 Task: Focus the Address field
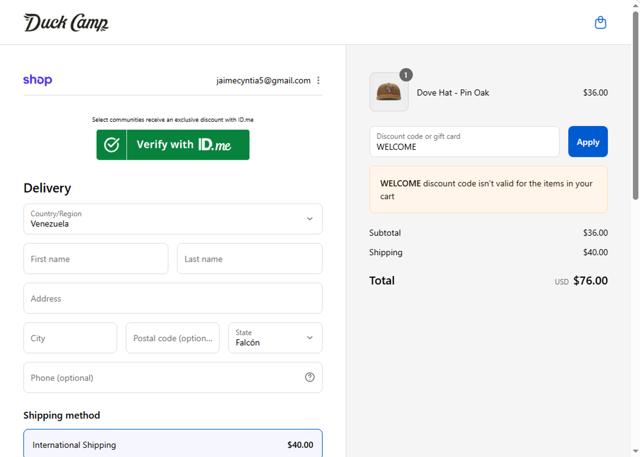click(x=173, y=298)
